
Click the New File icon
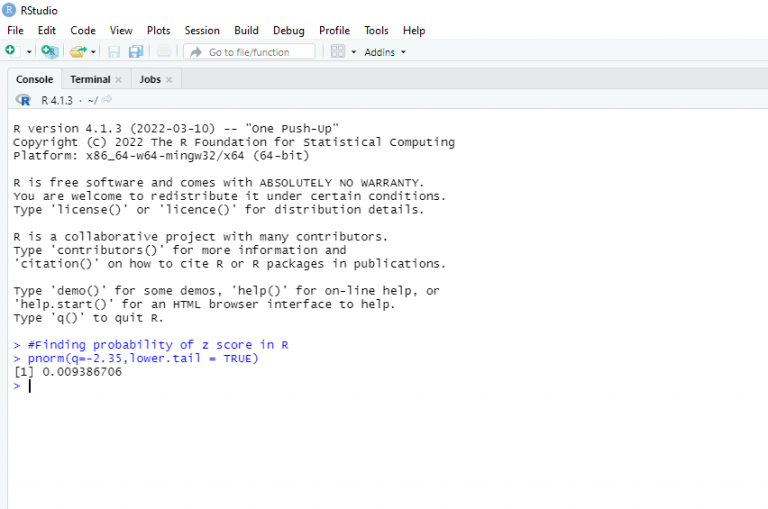click(11, 51)
